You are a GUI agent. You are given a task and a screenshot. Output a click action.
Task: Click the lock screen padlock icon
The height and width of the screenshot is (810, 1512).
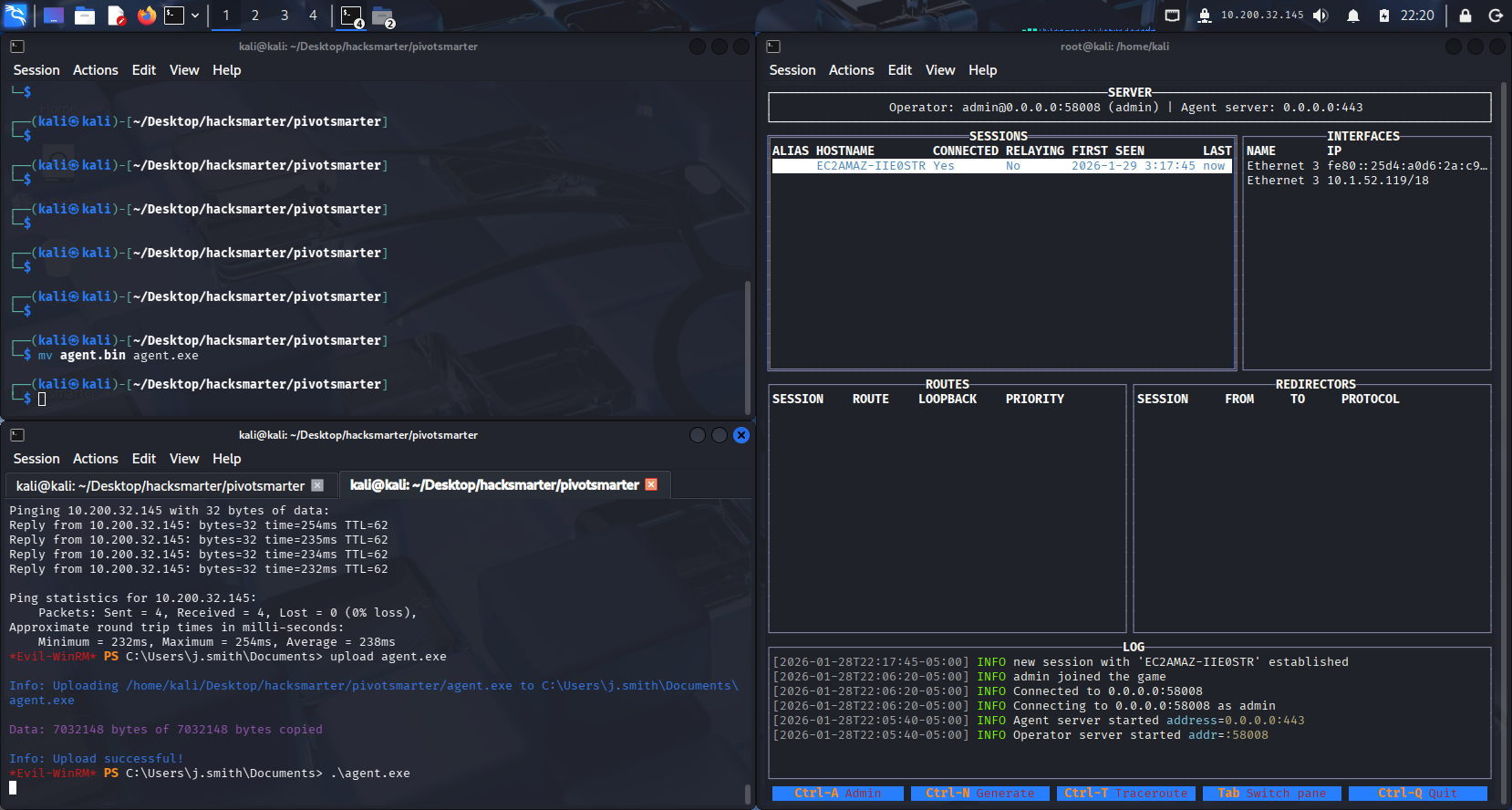1465,16
